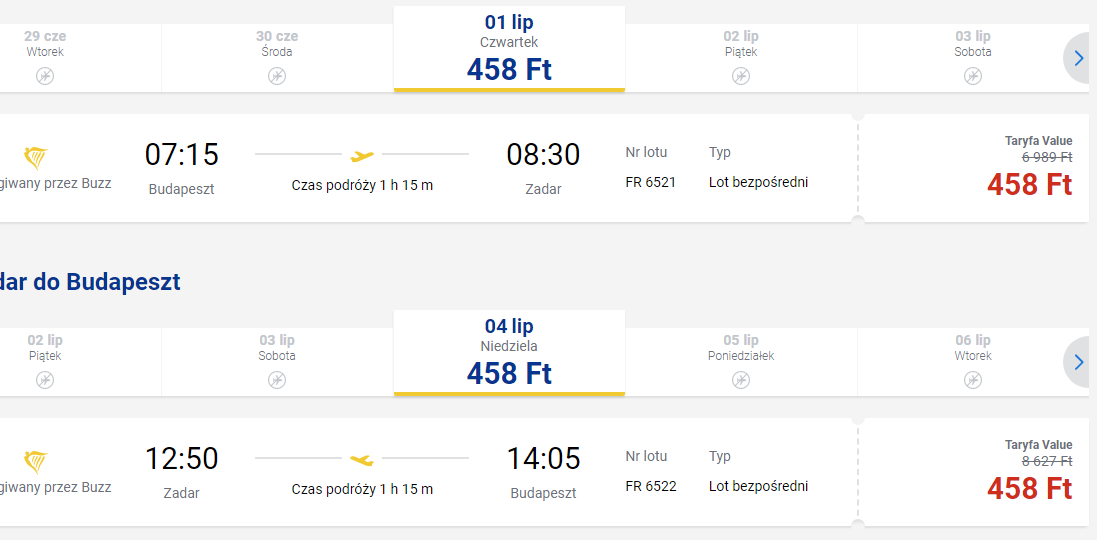Select 03 lip Sobota return date tab
The image size is (1097, 540).
point(277,362)
